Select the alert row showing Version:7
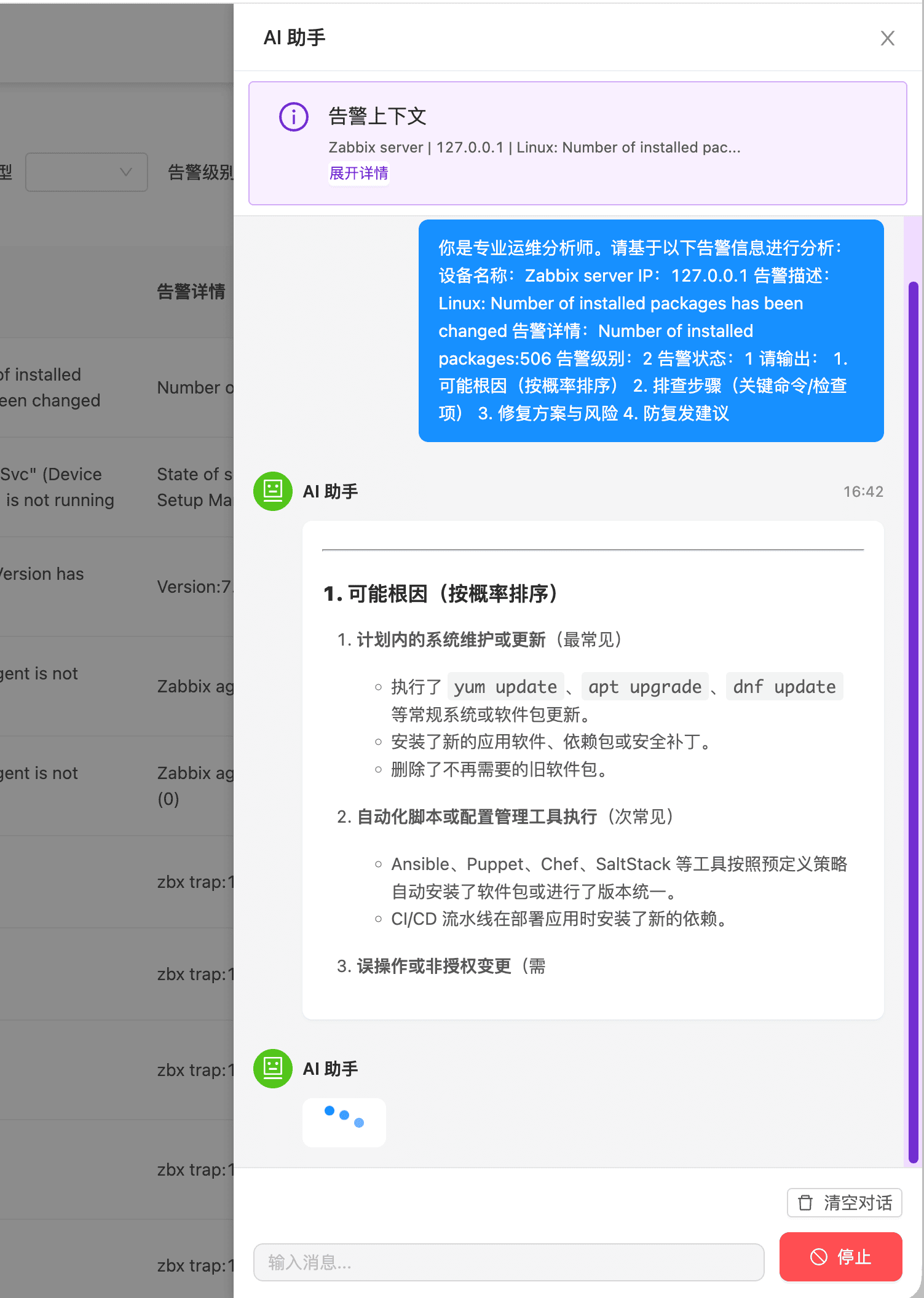This screenshot has height=1298, width=924. [117, 587]
